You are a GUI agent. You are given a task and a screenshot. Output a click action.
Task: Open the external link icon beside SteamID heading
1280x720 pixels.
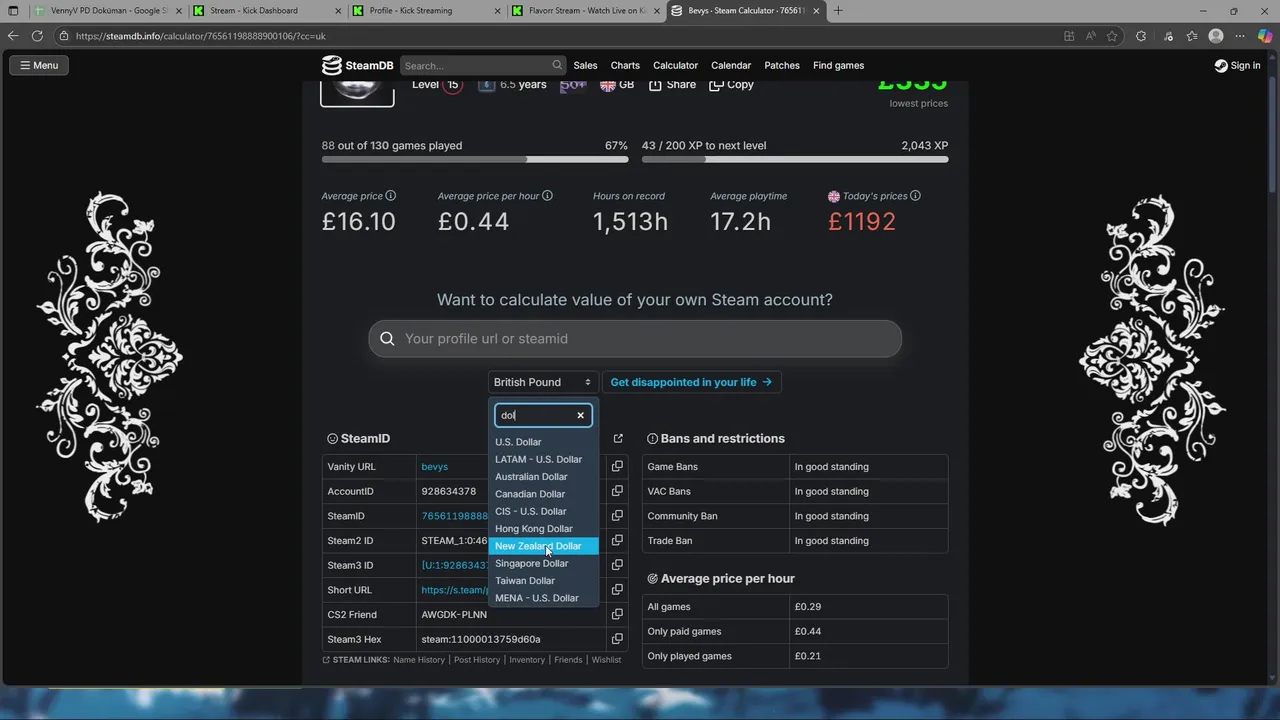618,439
